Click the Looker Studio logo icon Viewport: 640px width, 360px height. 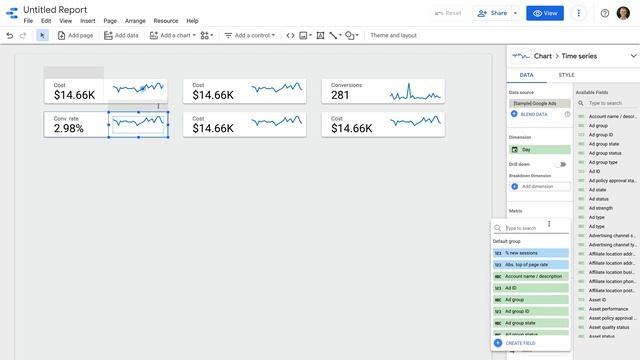point(12,13)
